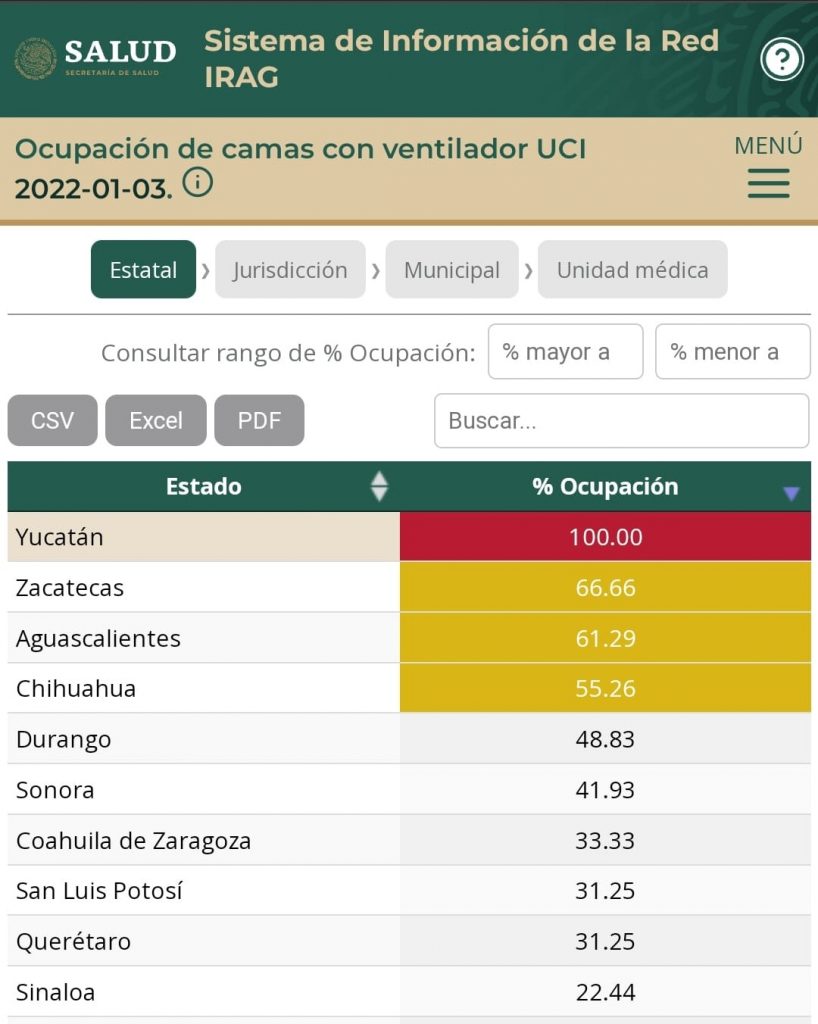
Task: Sort the Estado column with its arrows icon
Action: click(x=378, y=487)
